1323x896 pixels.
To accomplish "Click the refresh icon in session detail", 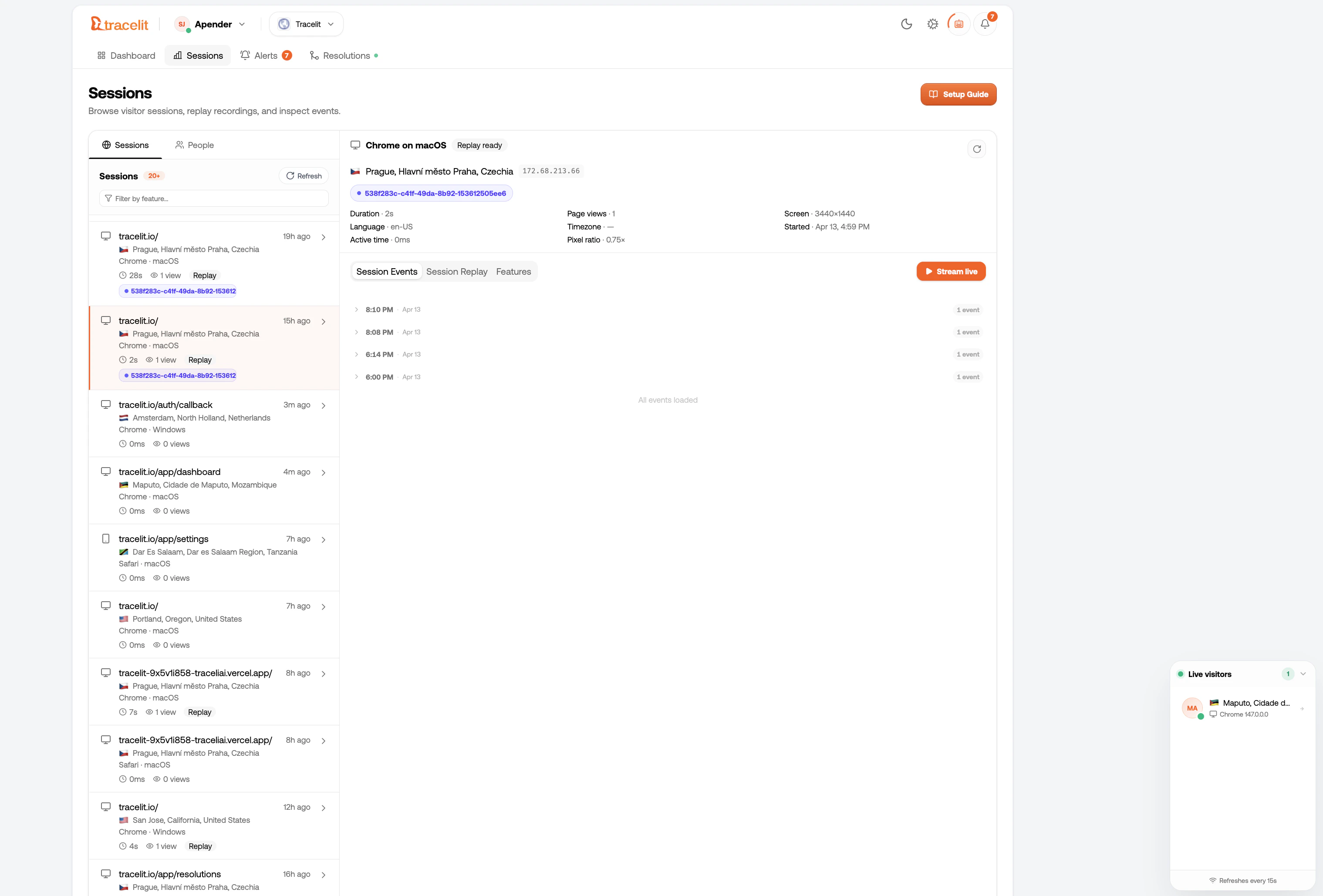I will [x=977, y=149].
